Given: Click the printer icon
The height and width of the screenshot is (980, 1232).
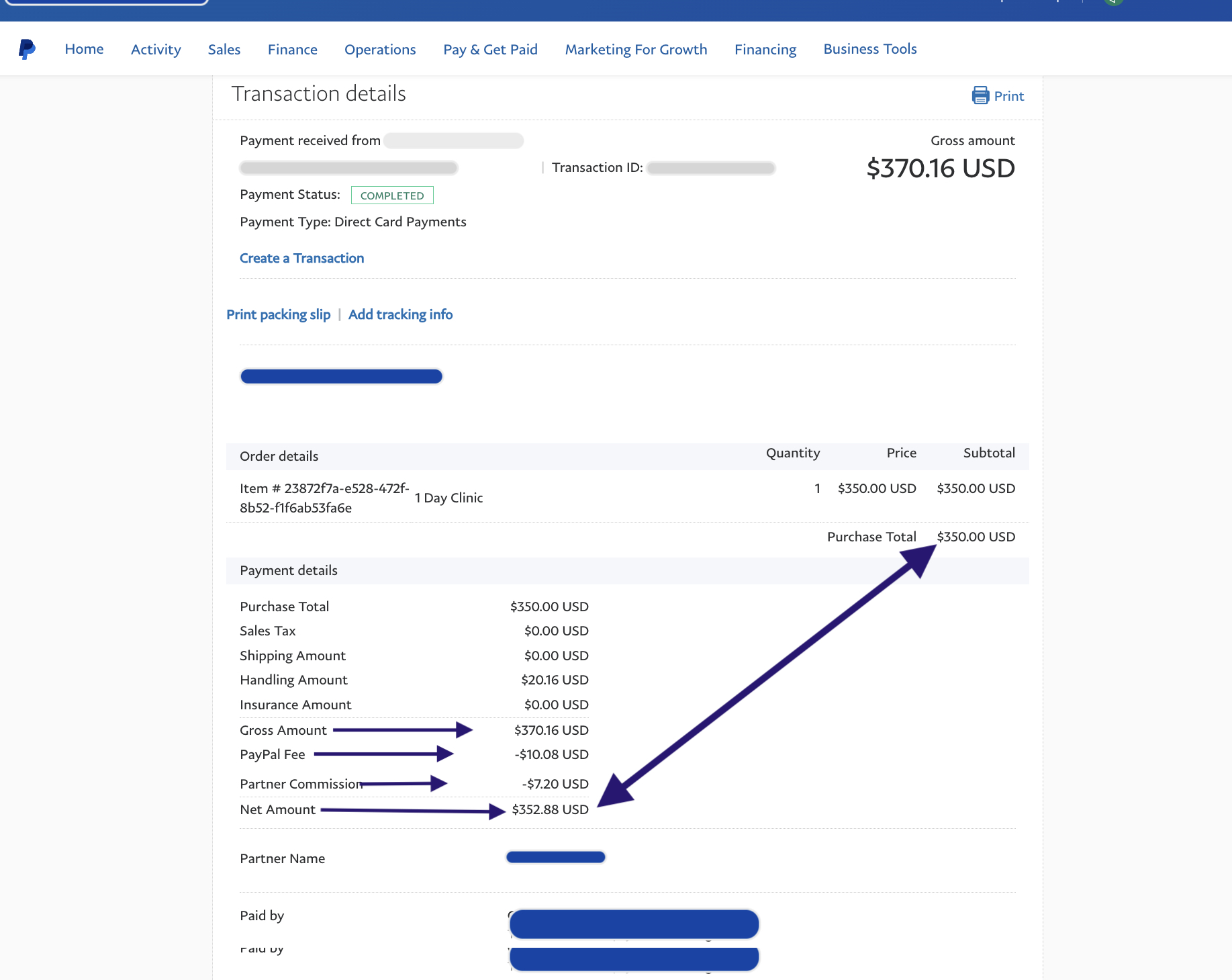Looking at the screenshot, I should [x=980, y=95].
